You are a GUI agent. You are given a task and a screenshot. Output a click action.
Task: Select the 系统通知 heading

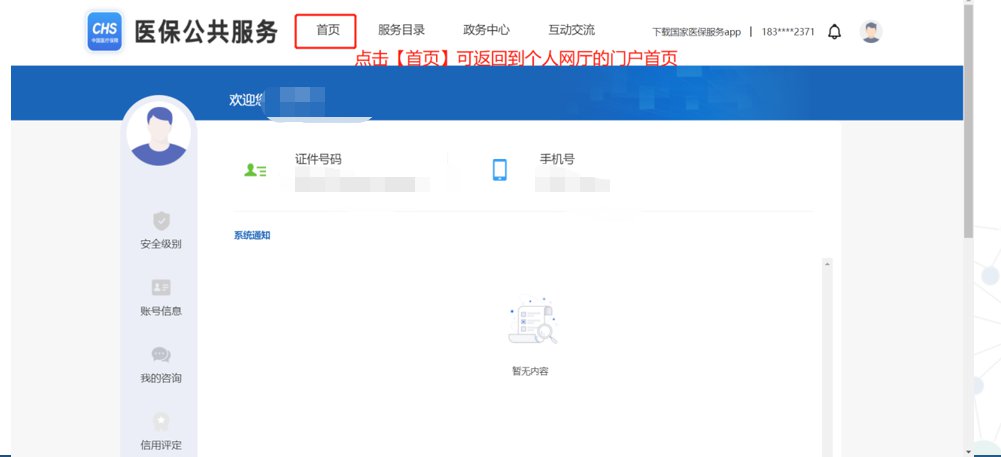[x=252, y=236]
